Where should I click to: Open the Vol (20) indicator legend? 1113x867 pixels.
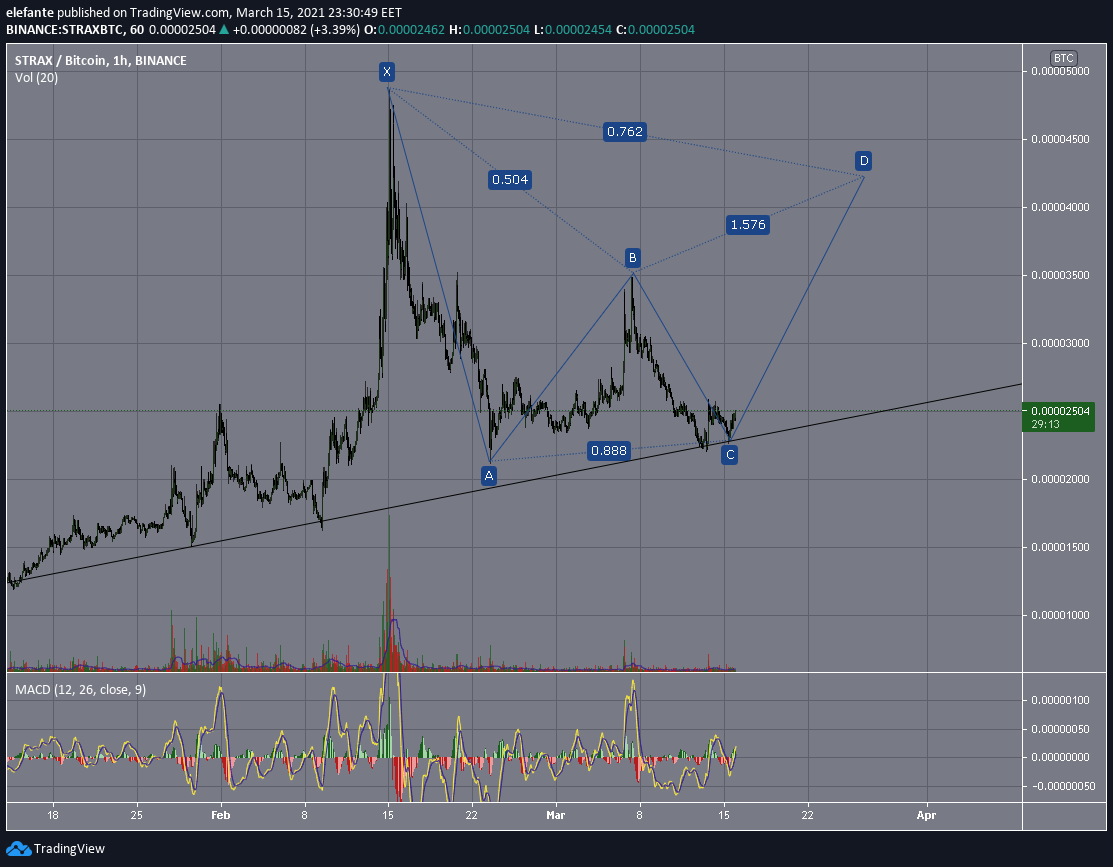pyautogui.click(x=36, y=77)
